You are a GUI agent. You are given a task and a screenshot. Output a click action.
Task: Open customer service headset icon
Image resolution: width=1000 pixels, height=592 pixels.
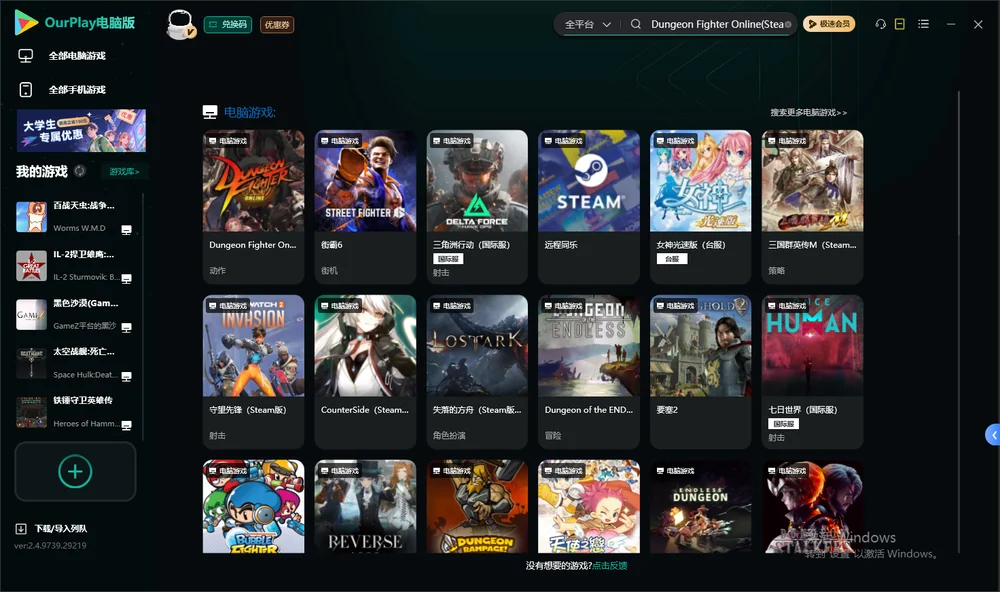pyautogui.click(x=881, y=24)
